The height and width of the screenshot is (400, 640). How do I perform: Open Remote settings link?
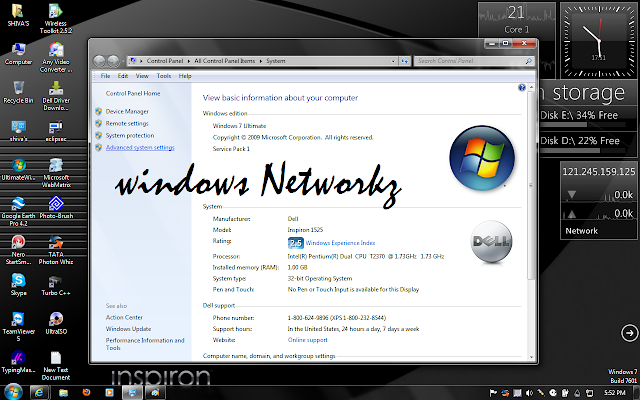[x=127, y=123]
